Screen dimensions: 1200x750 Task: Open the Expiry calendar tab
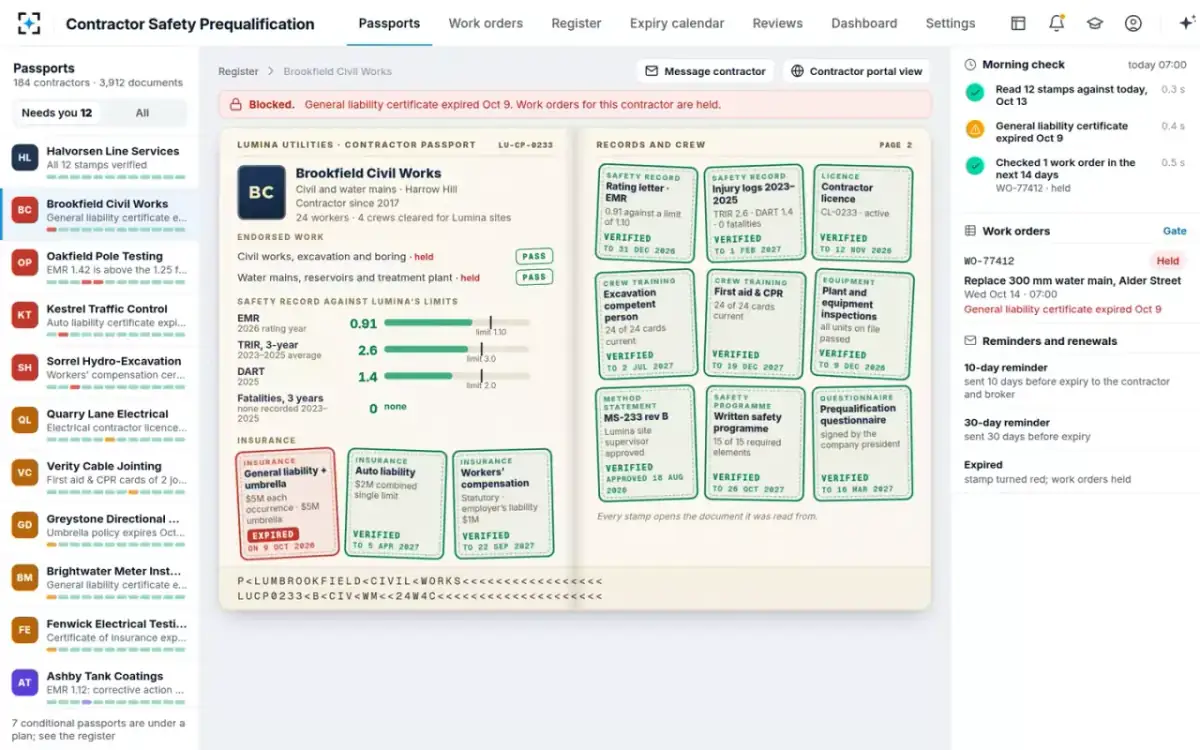click(x=677, y=23)
